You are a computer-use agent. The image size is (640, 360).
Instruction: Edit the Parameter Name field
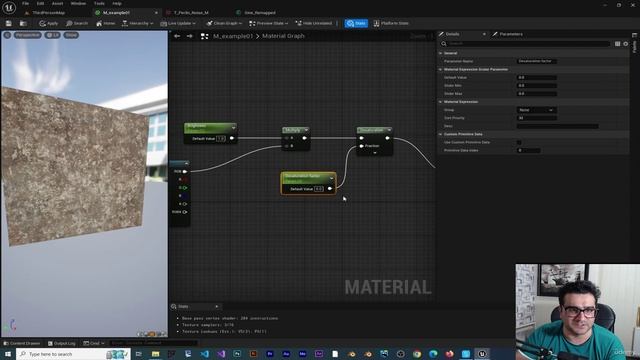[x=537, y=61]
